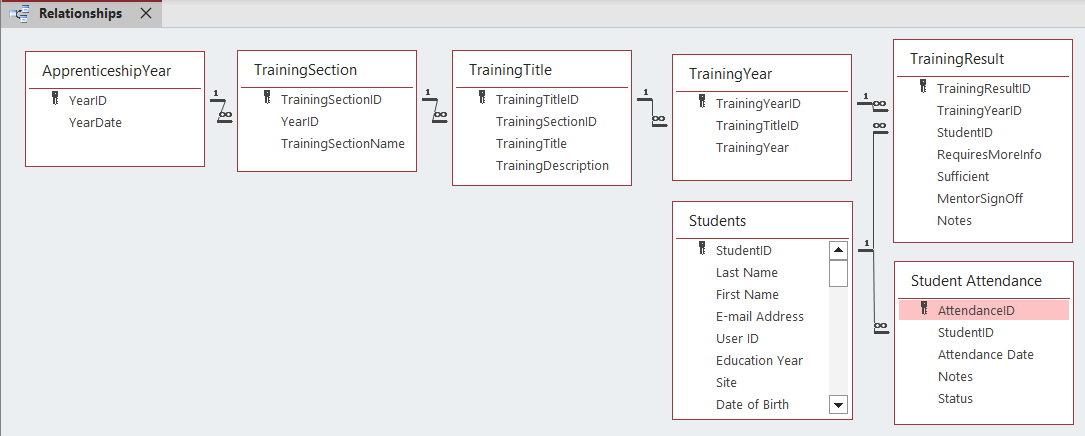Click the TrainingDescription field
This screenshot has width=1085, height=436.
tap(552, 165)
